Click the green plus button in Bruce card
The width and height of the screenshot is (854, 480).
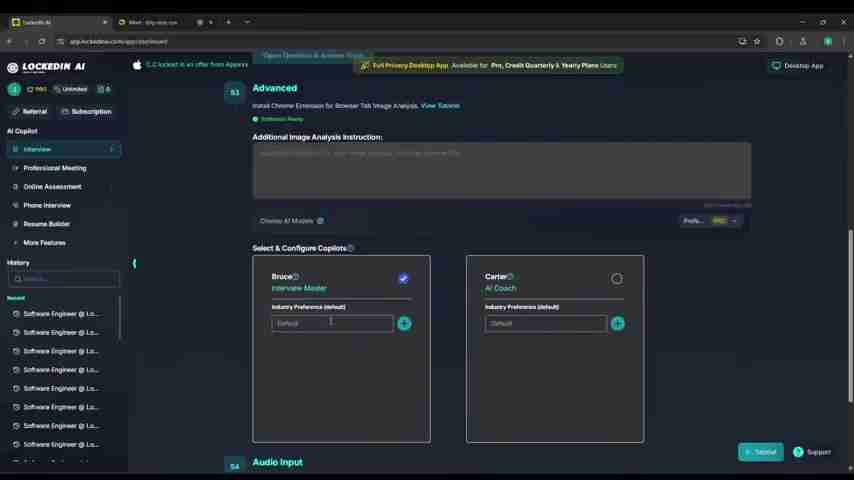click(x=404, y=323)
